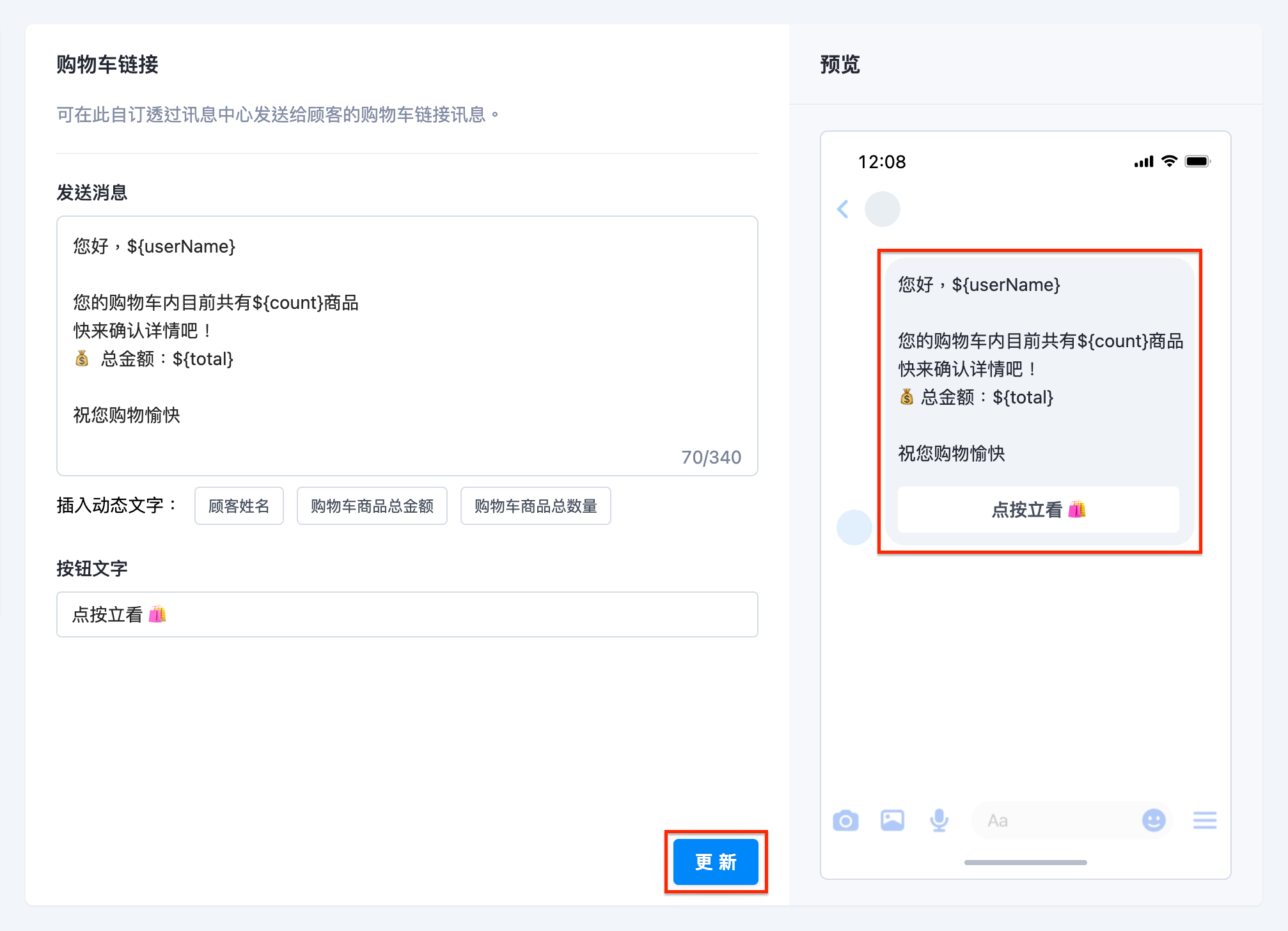The image size is (1288, 931).
Task: Click the Wi-Fi icon in the phone status bar
Action: coord(1169,161)
